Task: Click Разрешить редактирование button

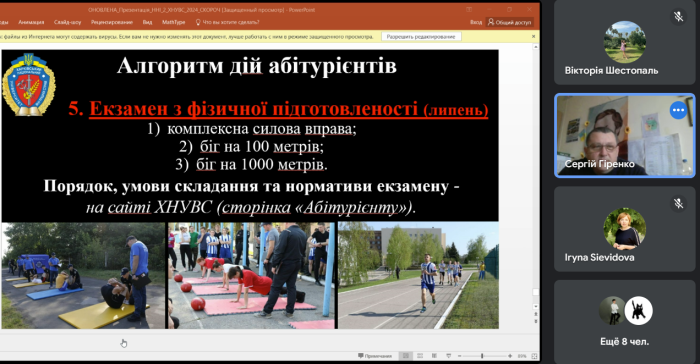Action: (x=421, y=37)
